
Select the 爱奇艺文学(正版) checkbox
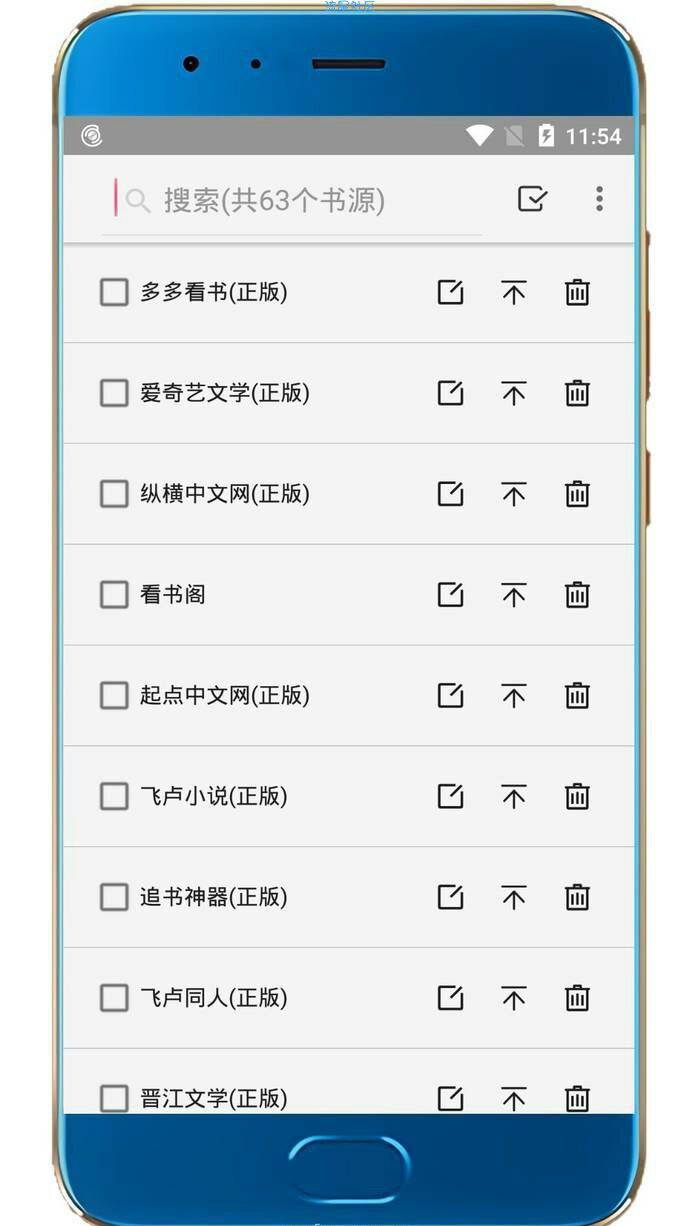[114, 393]
